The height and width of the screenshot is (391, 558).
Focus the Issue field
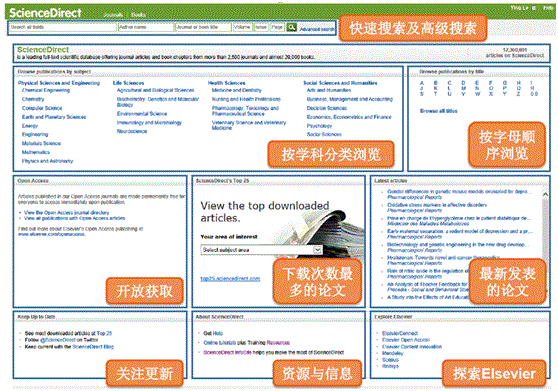point(261,27)
